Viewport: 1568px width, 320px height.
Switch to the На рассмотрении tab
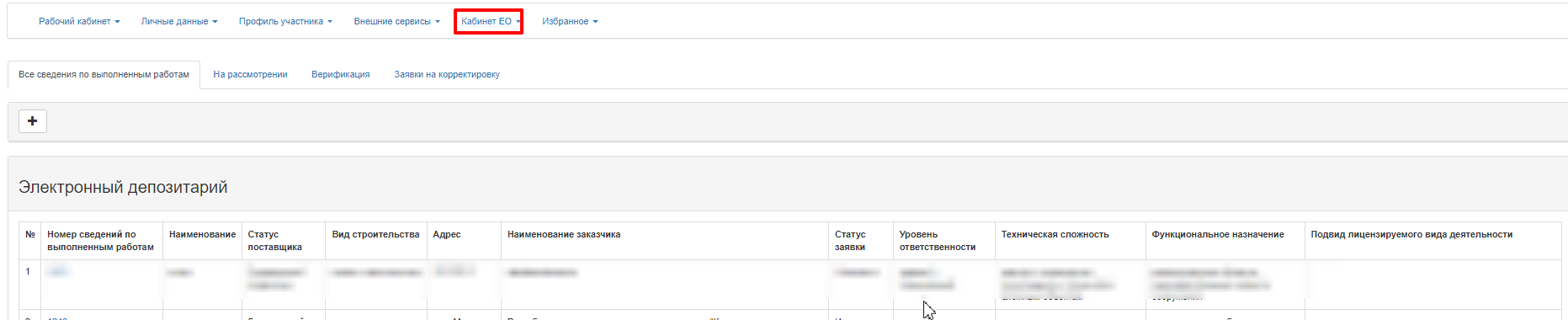[250, 75]
